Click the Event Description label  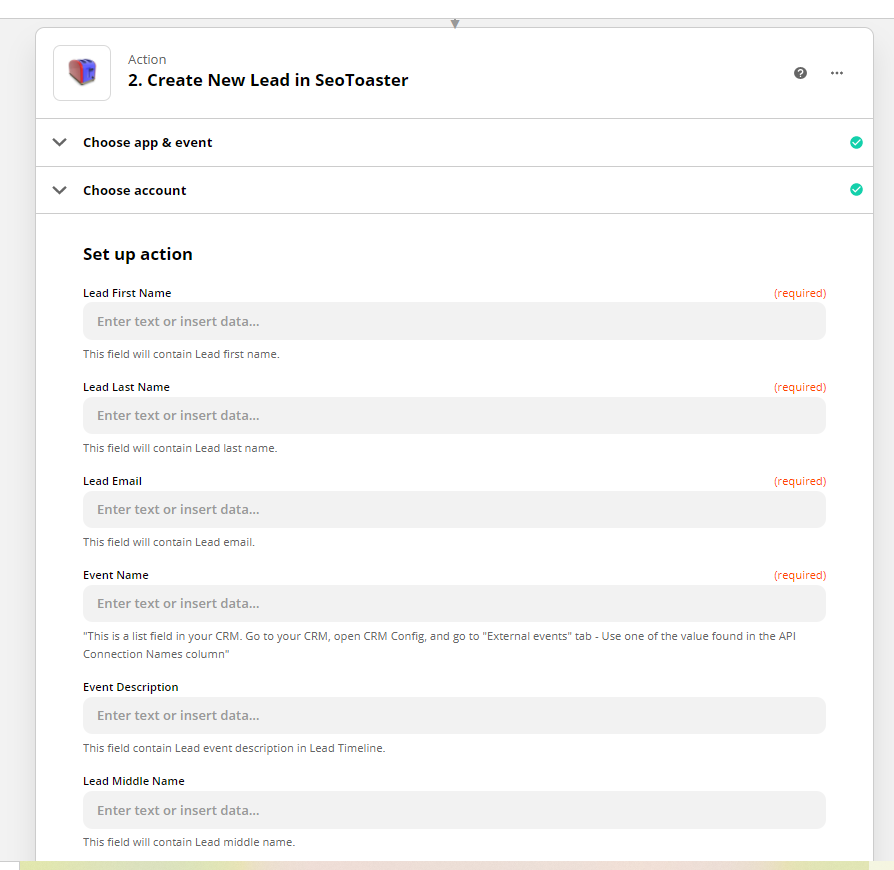click(x=131, y=687)
